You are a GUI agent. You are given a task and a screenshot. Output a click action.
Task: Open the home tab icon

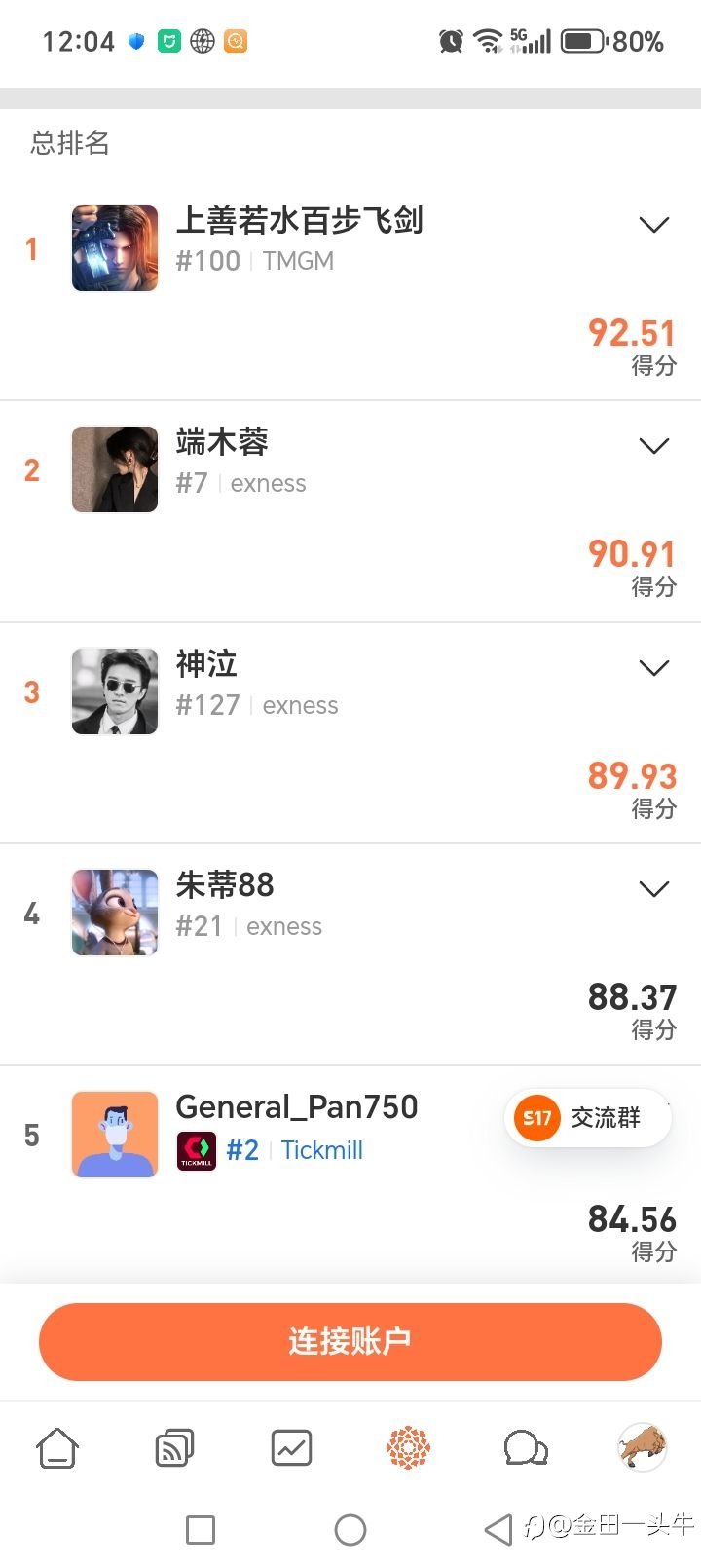pos(57,1448)
